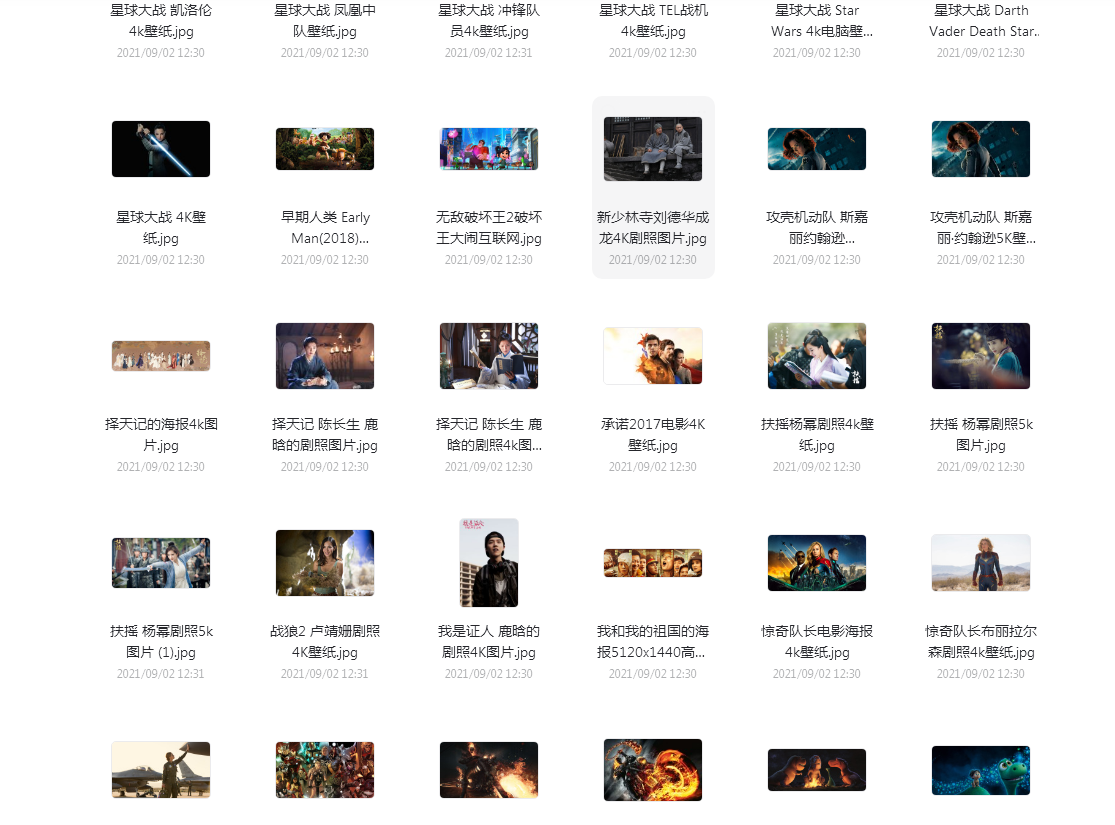Click file name 无敌破坏王2破坏王大闹互联网.jpg
The width and height of the screenshot is (1115, 825).
pyautogui.click(x=489, y=228)
